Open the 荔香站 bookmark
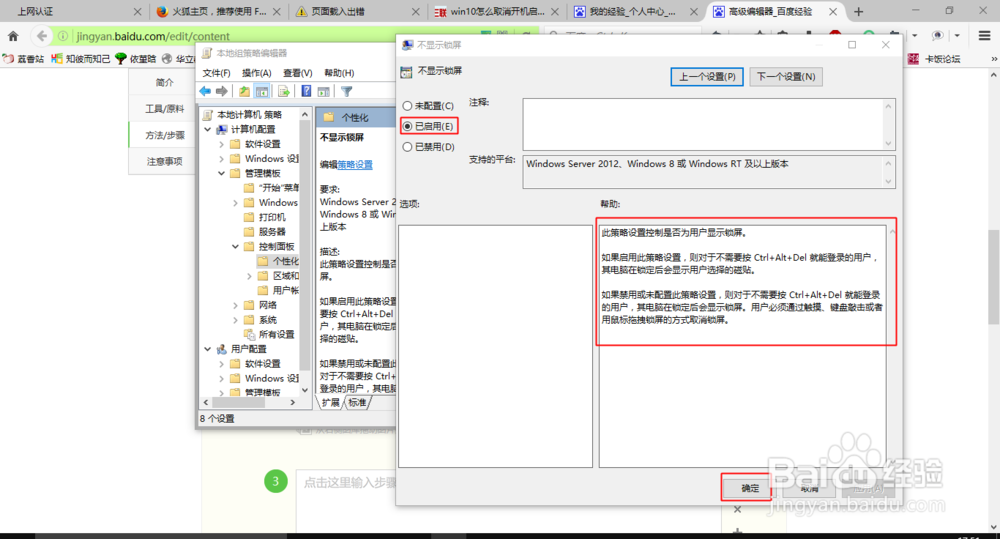The width and height of the screenshot is (1000, 539). 24,59
